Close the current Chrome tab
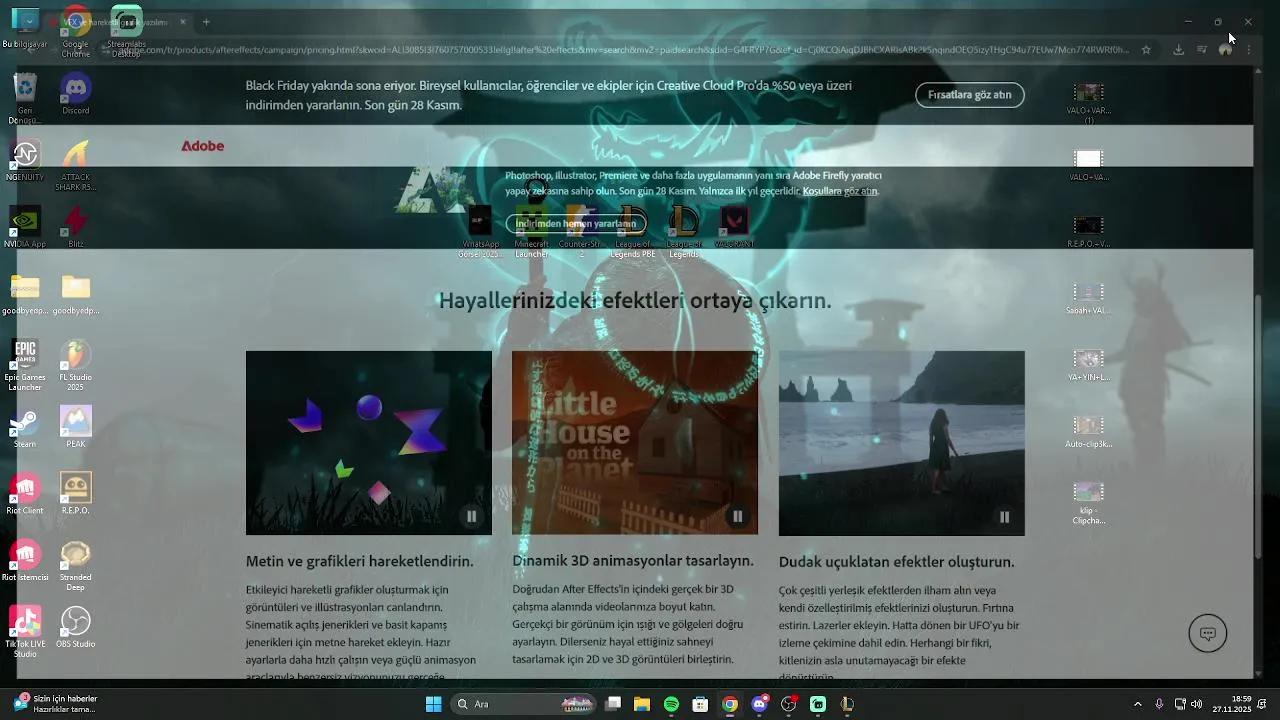The width and height of the screenshot is (1280, 720). coord(182,21)
